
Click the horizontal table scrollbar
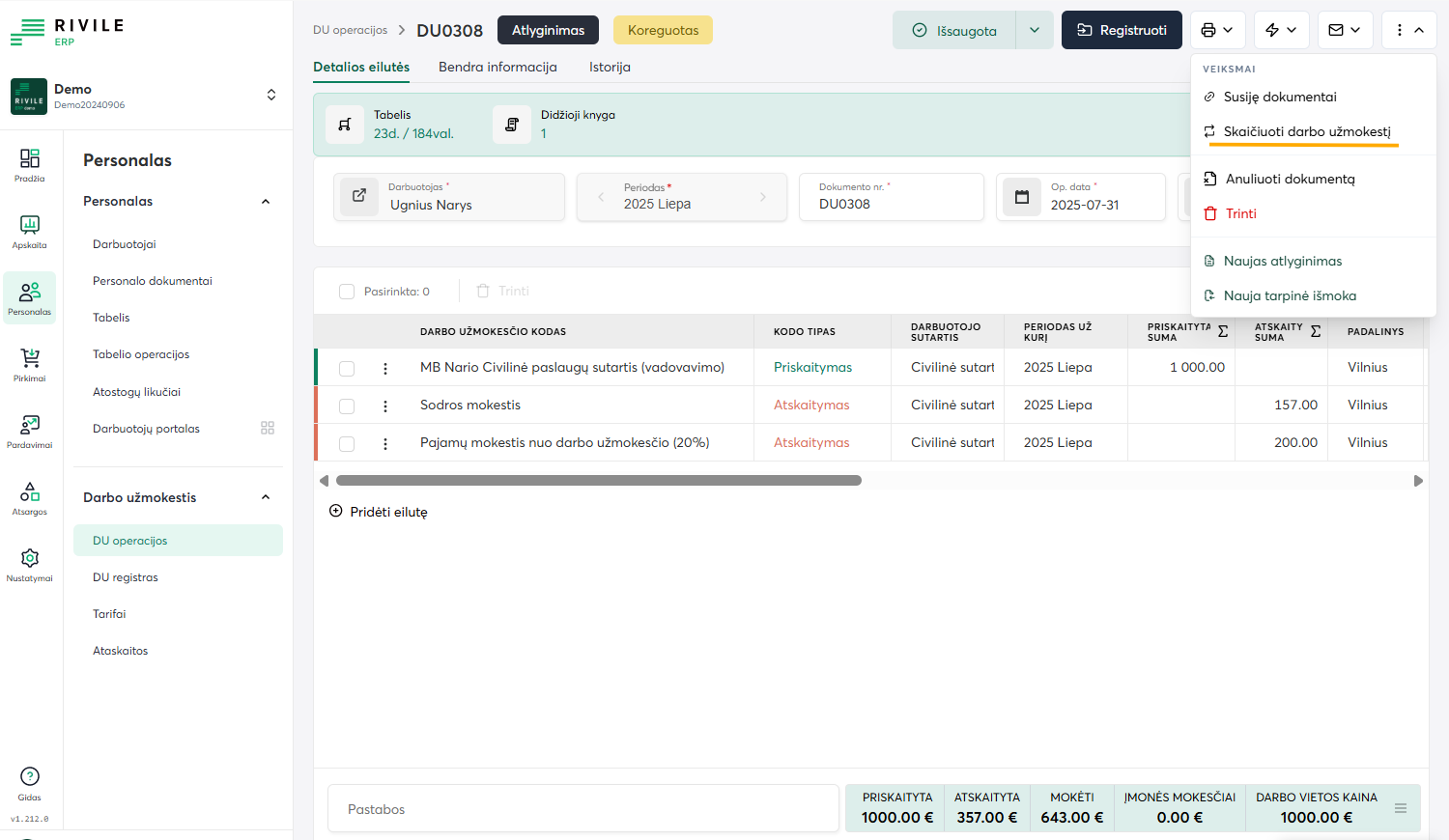598,481
